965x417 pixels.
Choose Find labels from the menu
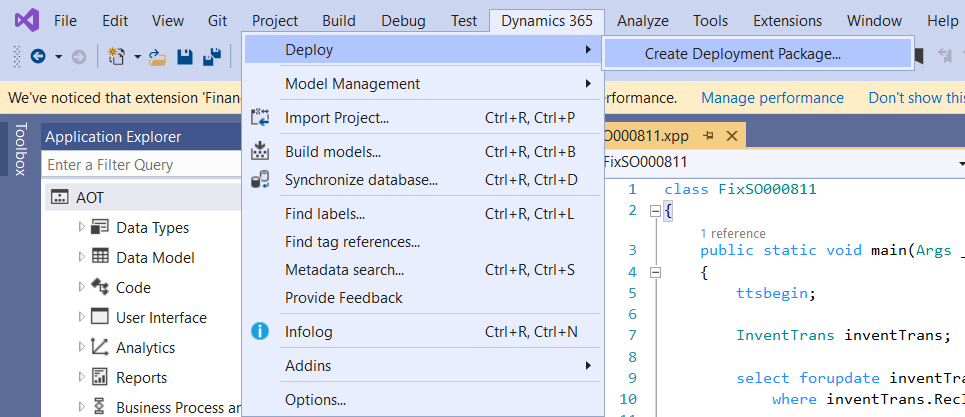click(x=422, y=214)
